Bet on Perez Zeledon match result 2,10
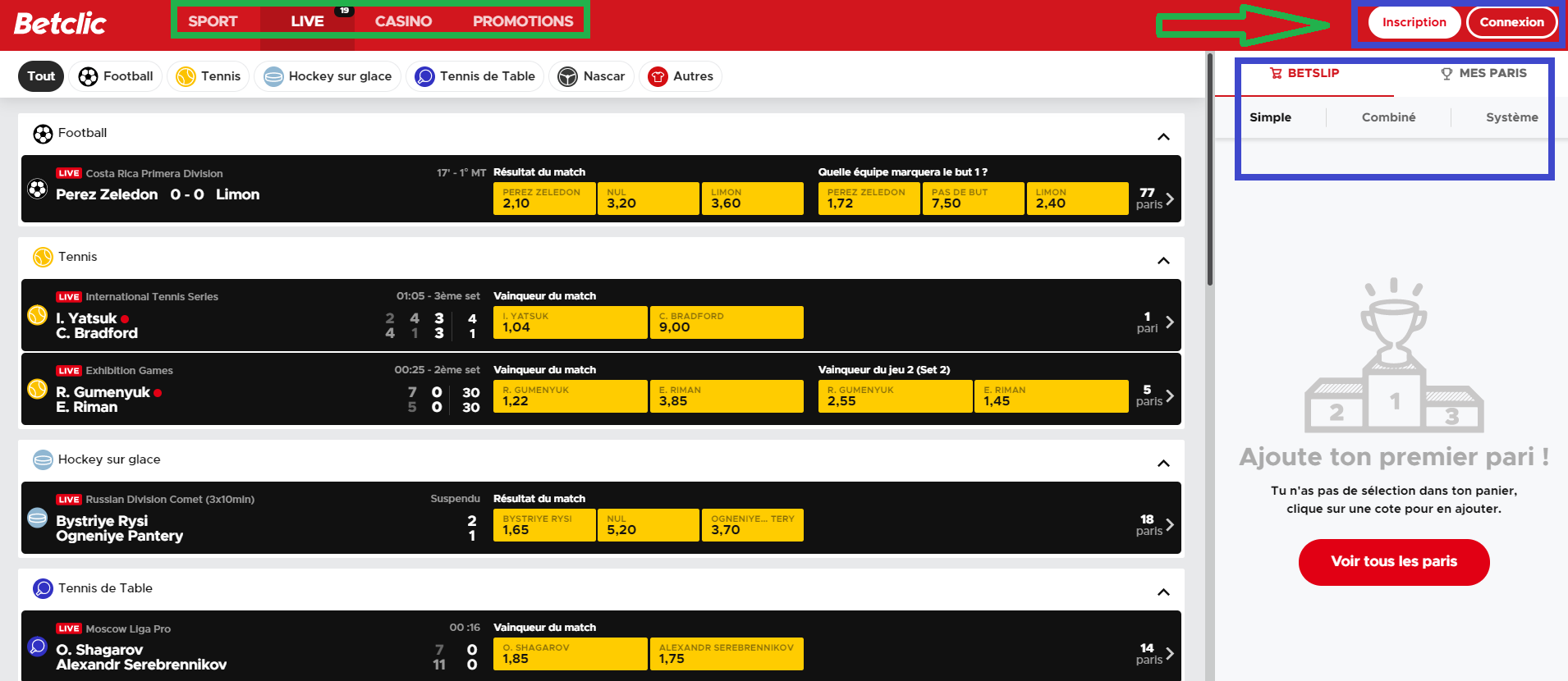This screenshot has height=681, width=1568. pyautogui.click(x=544, y=199)
